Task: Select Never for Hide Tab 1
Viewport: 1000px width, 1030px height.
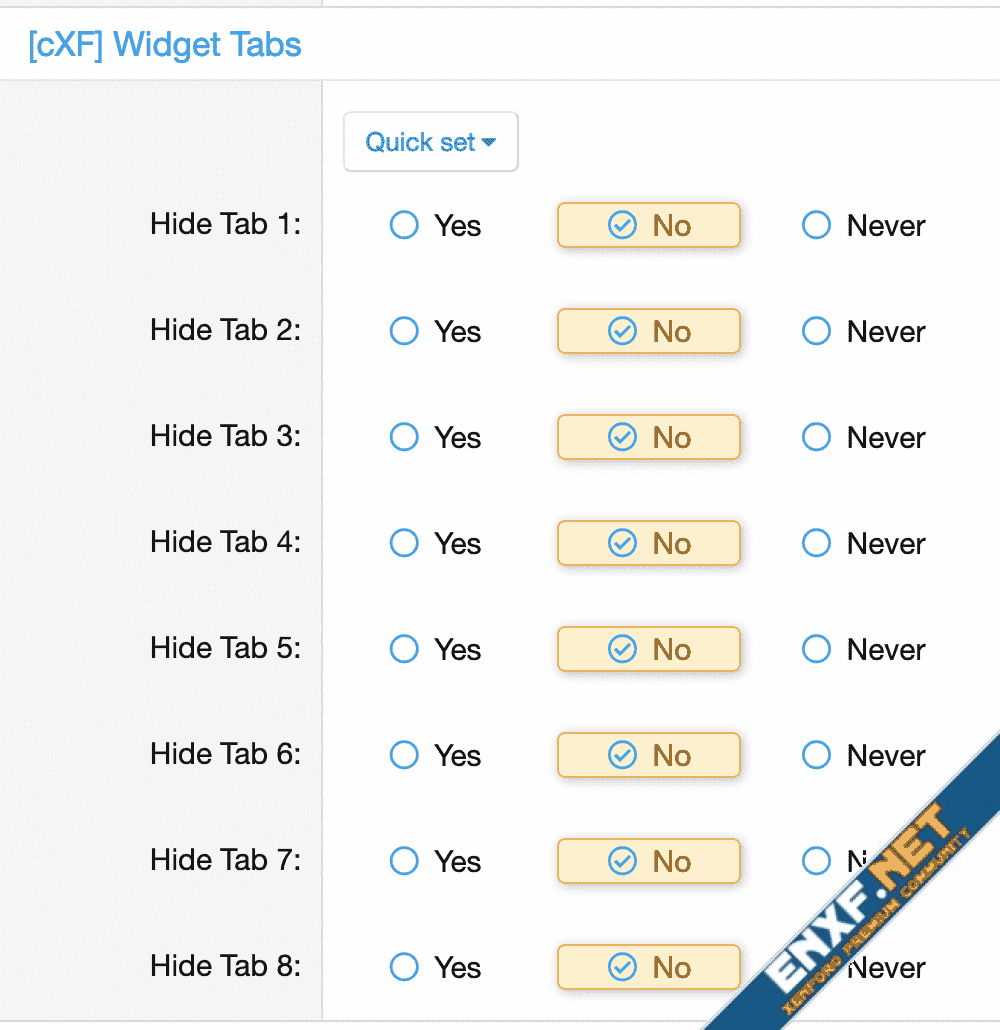Action: pyautogui.click(x=817, y=226)
